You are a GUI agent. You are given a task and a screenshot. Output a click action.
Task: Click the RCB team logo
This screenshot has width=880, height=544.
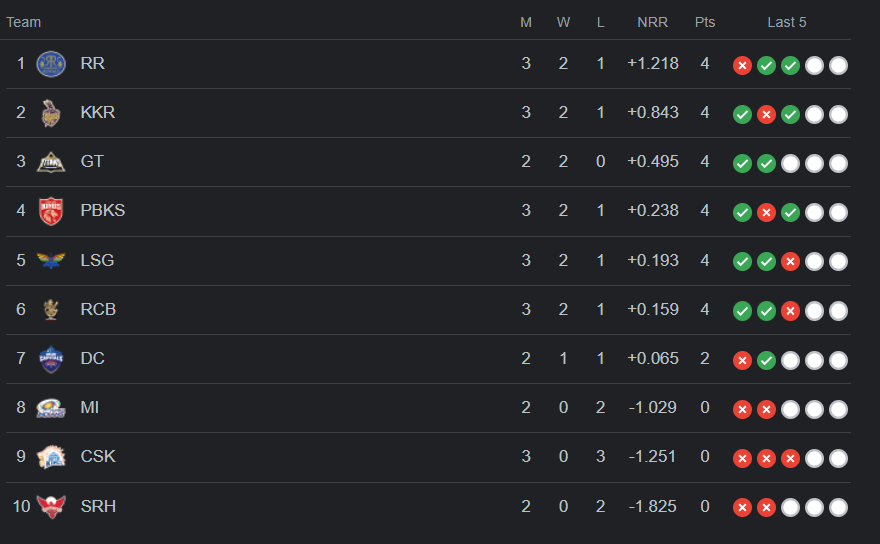[51, 309]
